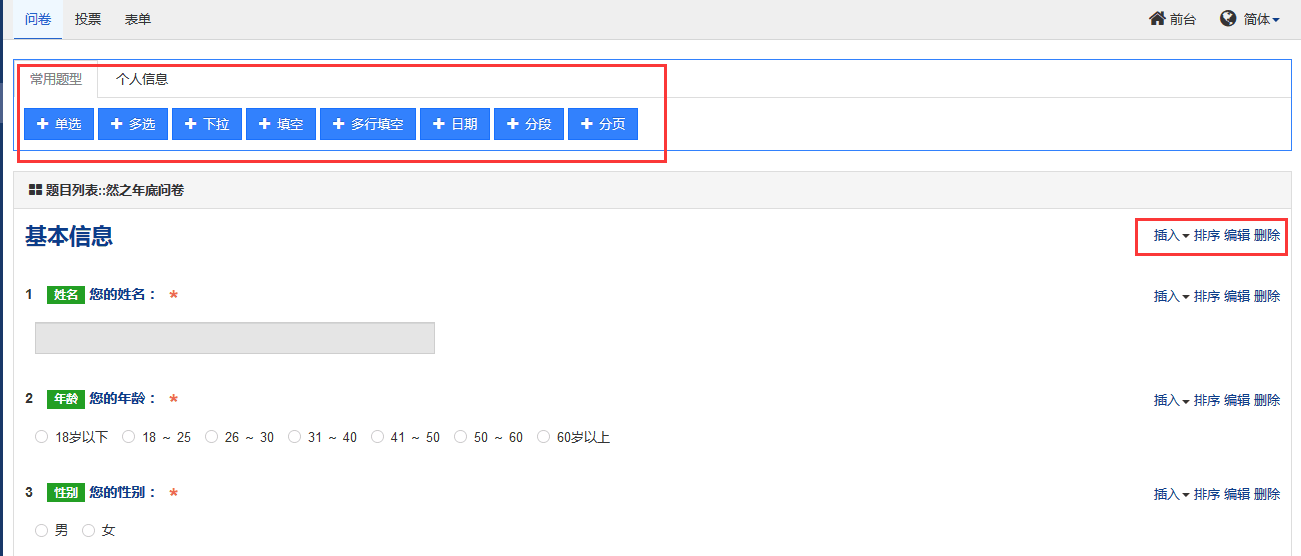Viewport: 1301px width, 556px height.
Task: Add a 多选 question
Action: [133, 124]
